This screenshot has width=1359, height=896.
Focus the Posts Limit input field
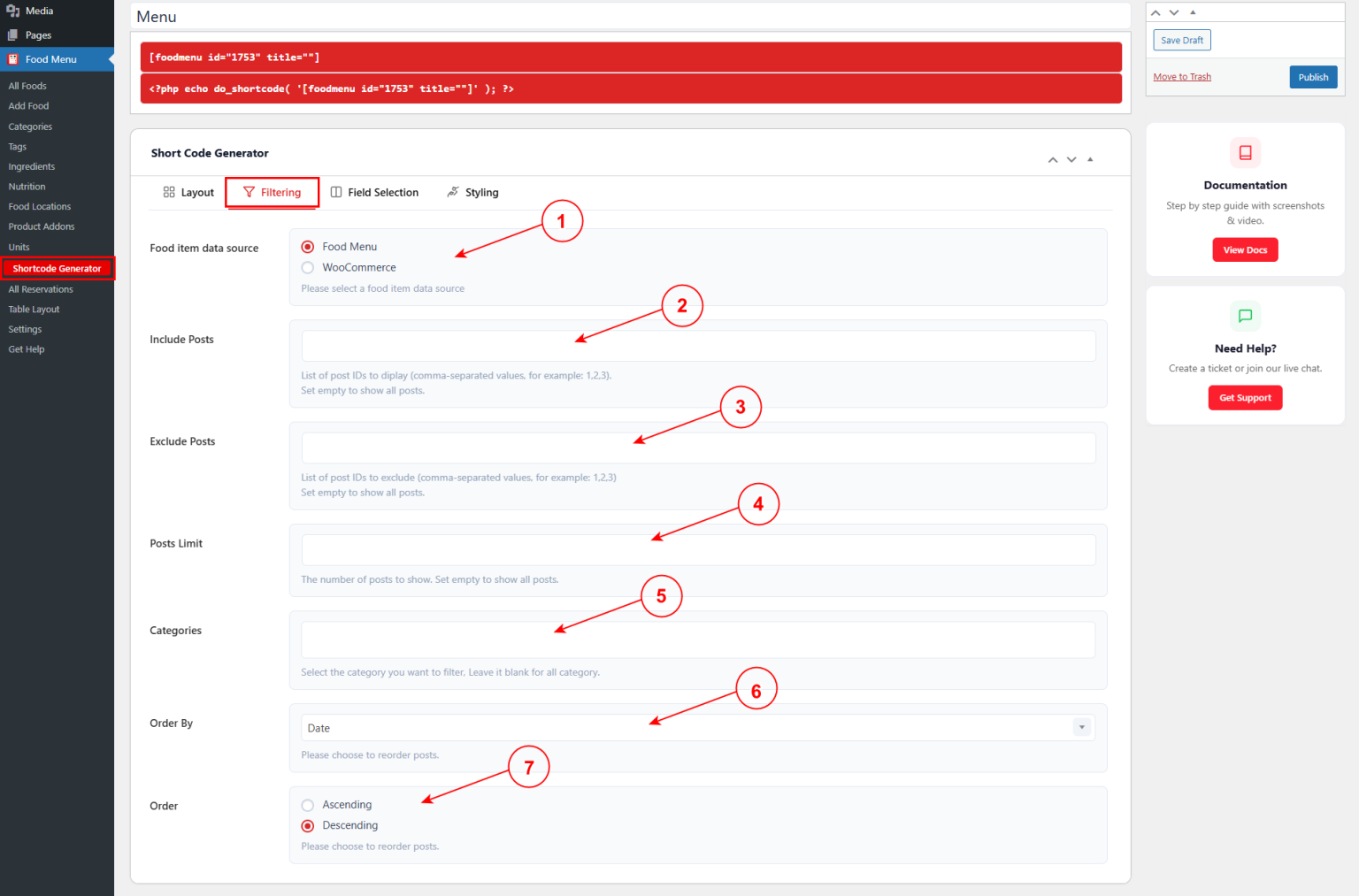click(698, 550)
